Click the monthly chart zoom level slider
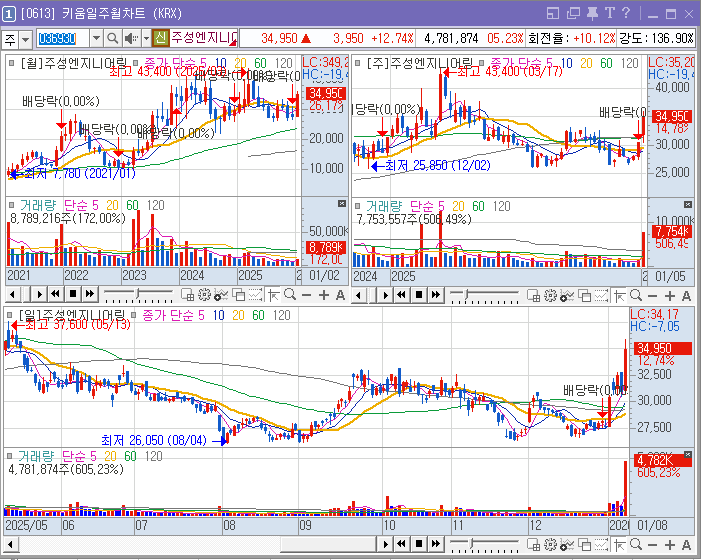701x560 pixels. [138, 295]
